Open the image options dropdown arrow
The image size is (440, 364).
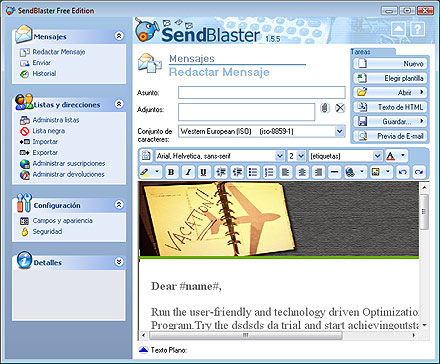pyautogui.click(x=388, y=172)
